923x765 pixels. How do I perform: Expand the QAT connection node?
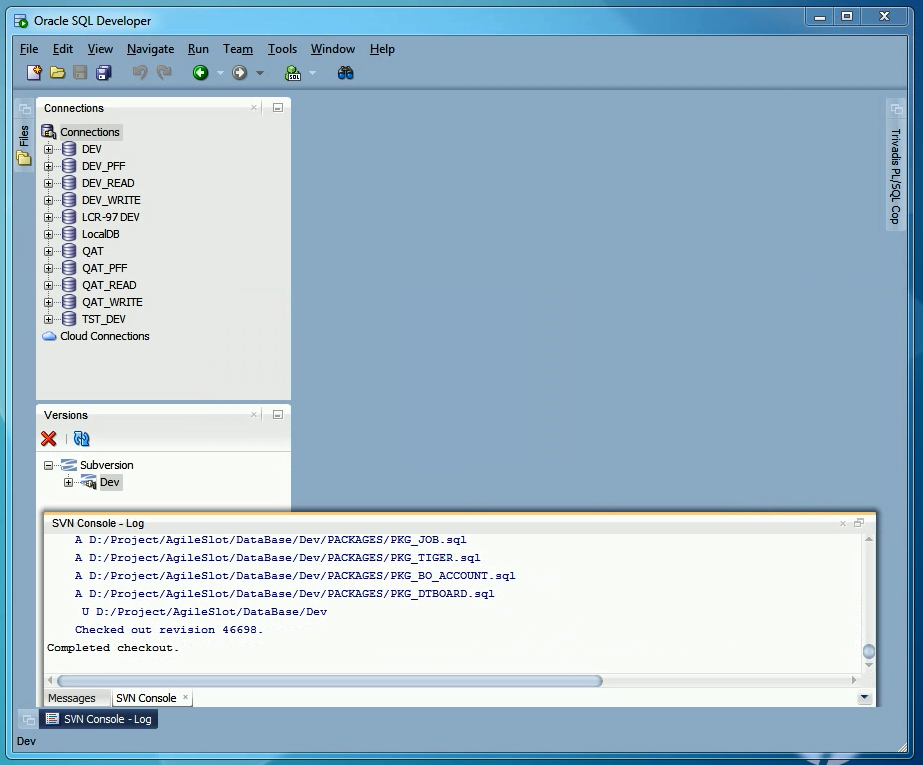coord(48,251)
